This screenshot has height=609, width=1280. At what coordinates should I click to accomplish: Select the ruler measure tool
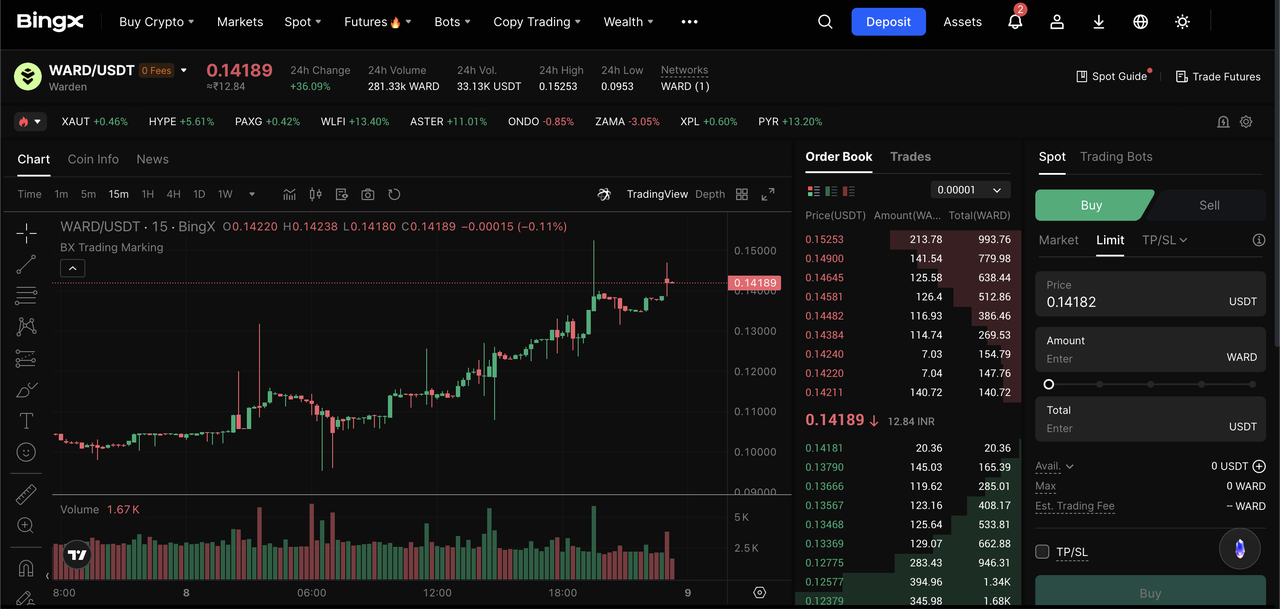click(x=26, y=494)
